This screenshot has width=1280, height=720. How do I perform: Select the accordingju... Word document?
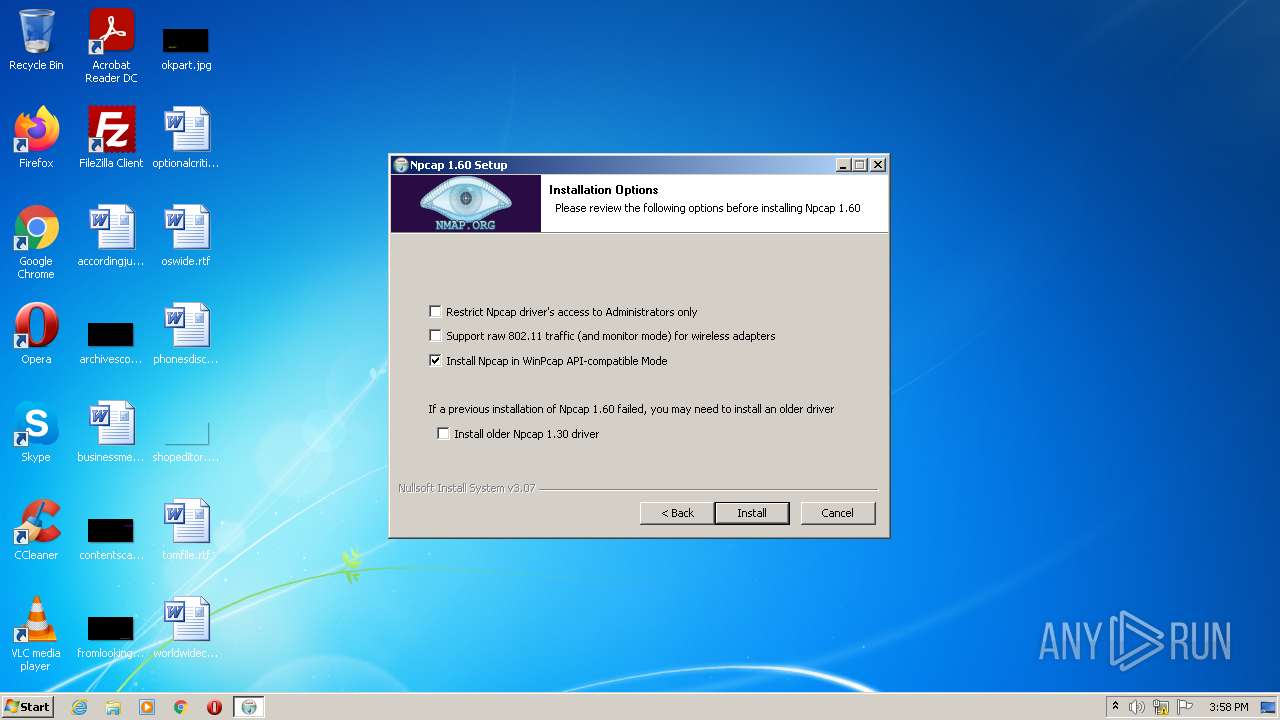point(111,236)
